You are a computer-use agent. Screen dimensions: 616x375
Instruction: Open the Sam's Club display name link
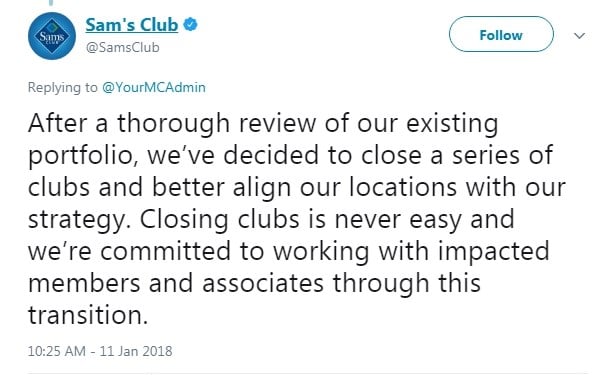[x=132, y=25]
